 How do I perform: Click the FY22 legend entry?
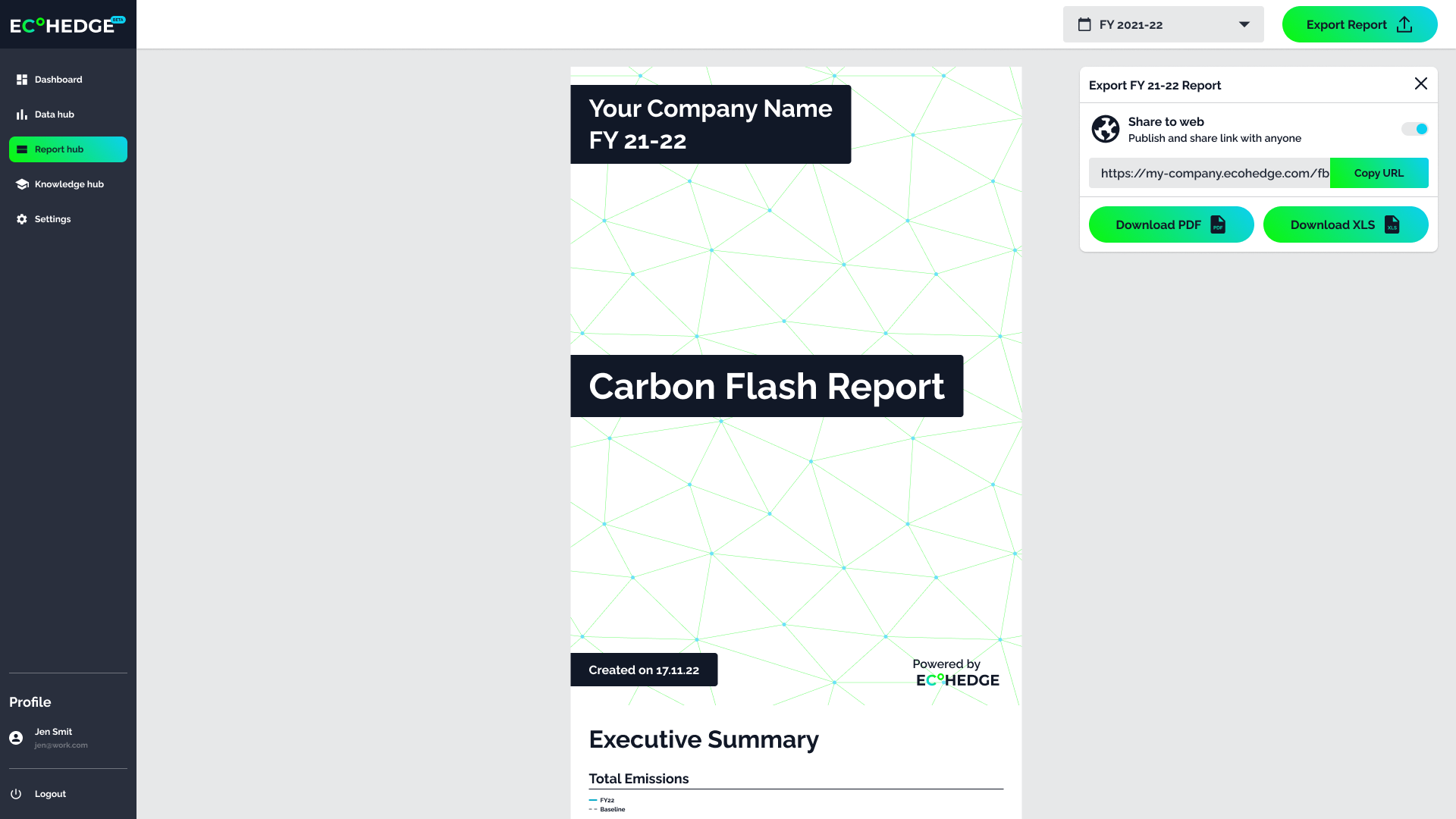[x=602, y=800]
